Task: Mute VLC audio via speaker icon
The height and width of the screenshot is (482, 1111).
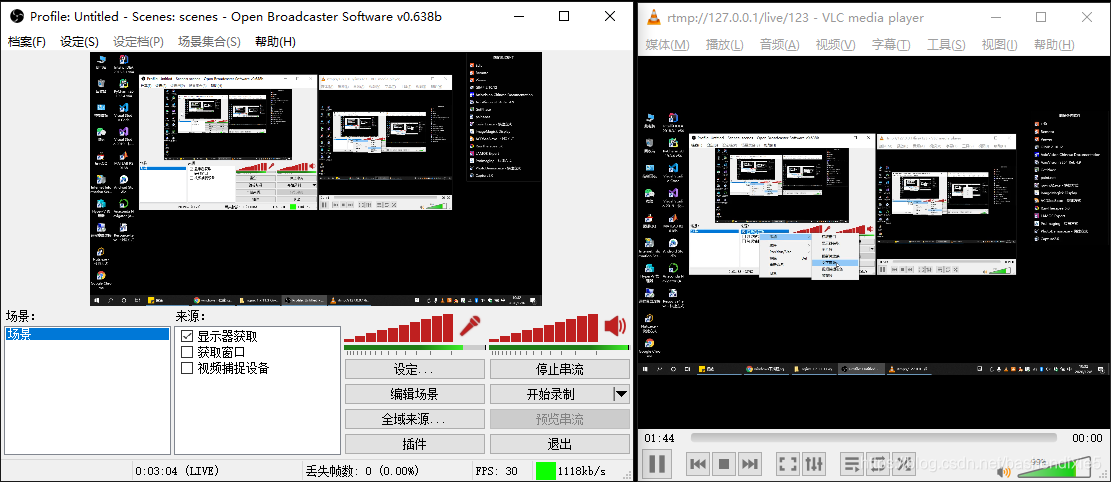Action: [x=1003, y=471]
